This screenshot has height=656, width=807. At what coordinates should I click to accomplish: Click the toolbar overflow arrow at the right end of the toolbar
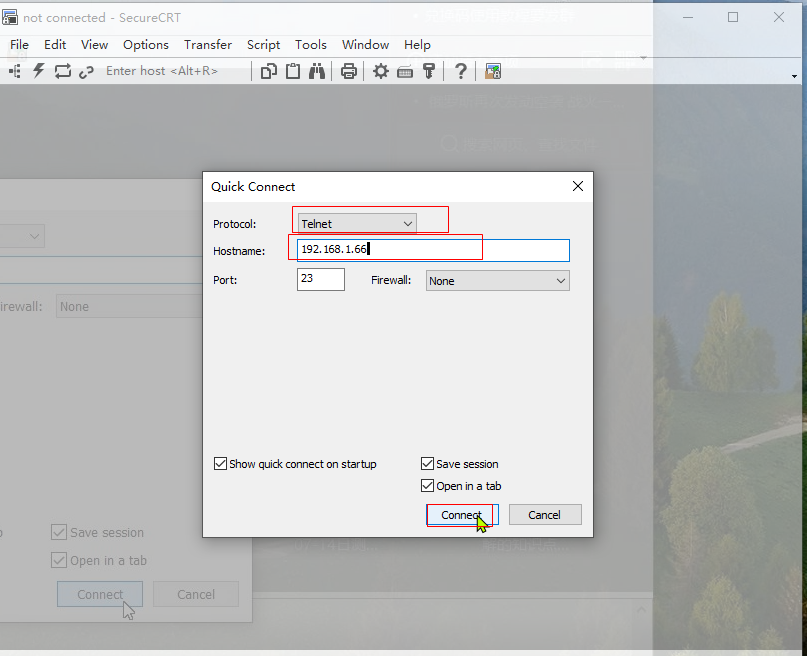[795, 76]
